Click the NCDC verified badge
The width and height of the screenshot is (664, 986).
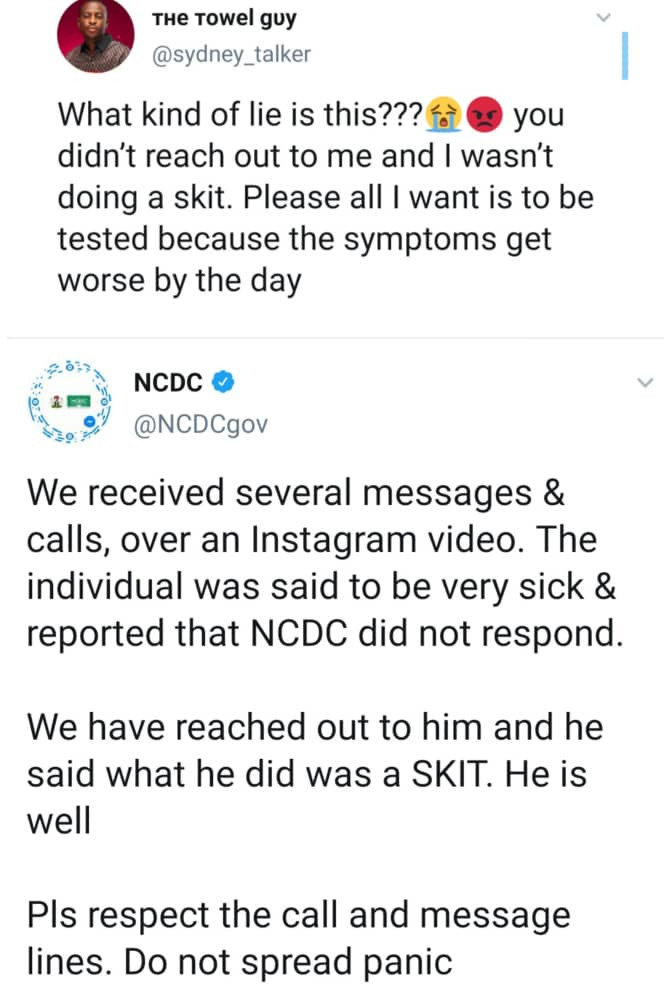(x=223, y=382)
